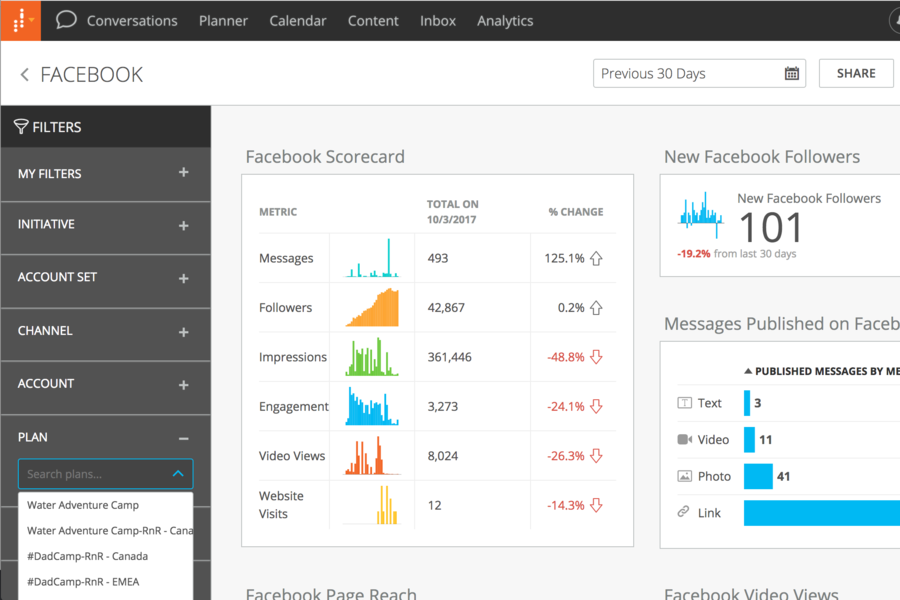Click the Video camera message type icon
Screen dimensions: 900x600
tap(685, 440)
